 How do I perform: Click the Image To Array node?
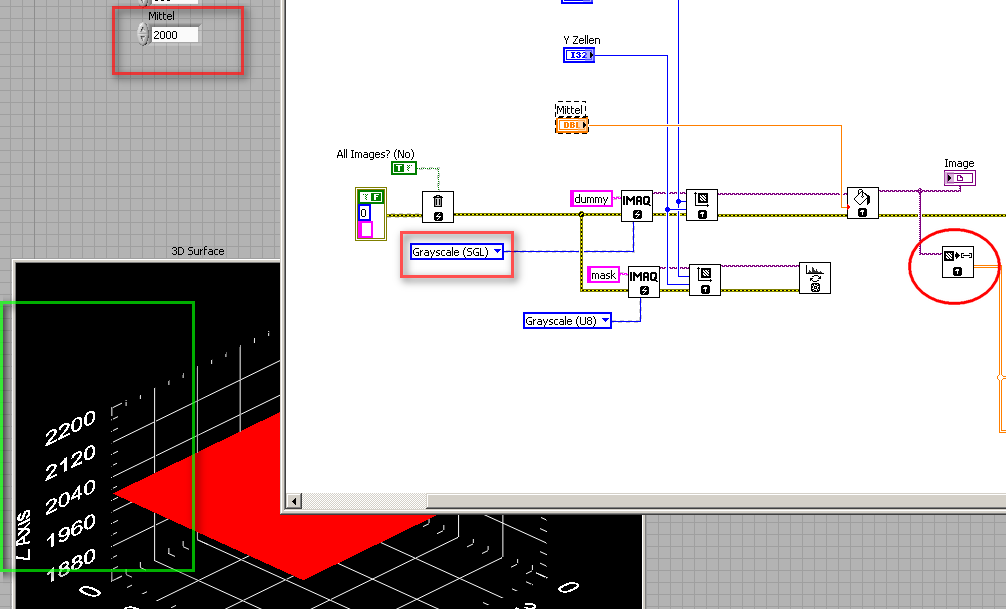[958, 262]
